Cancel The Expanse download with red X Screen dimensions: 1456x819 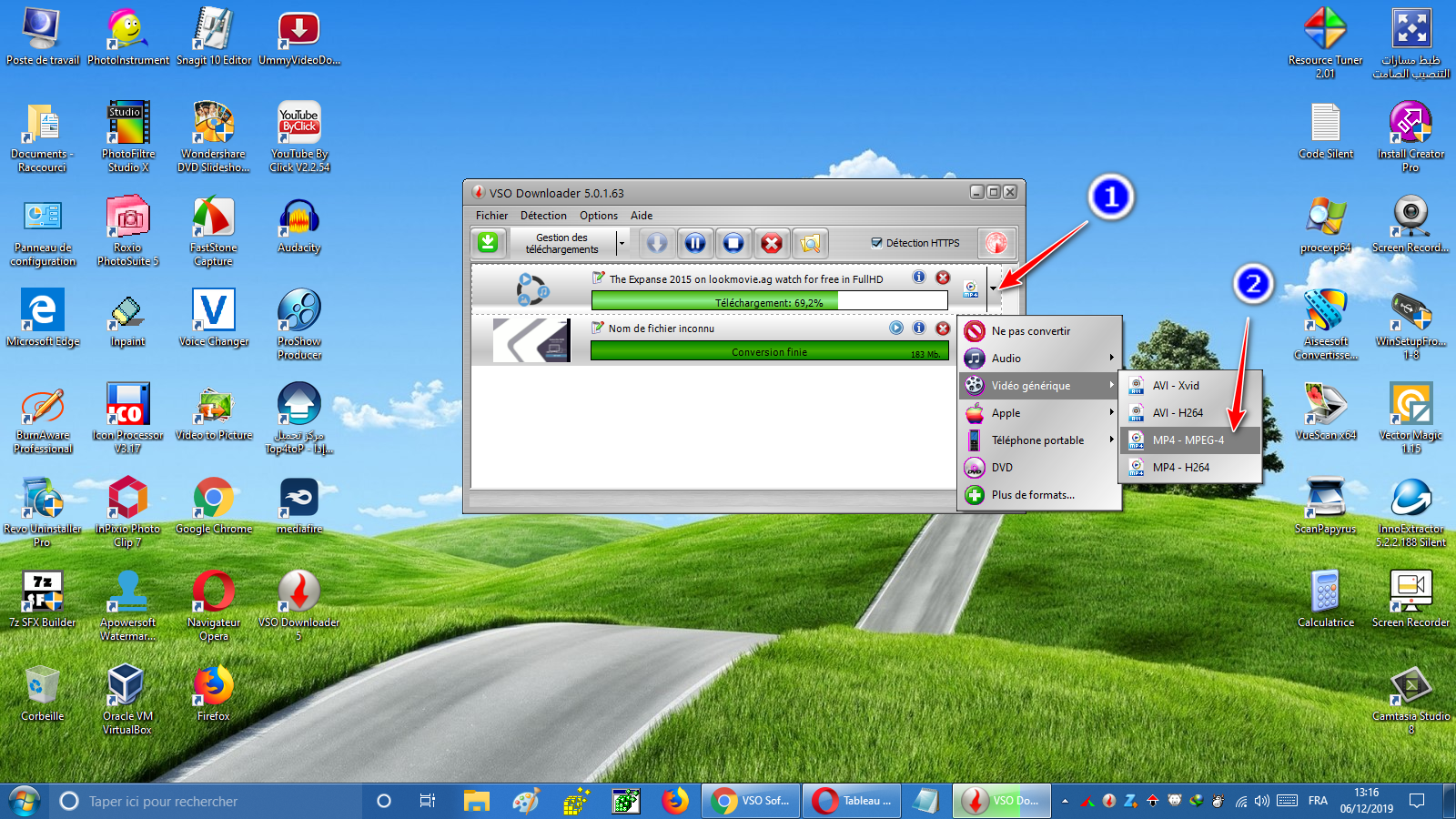coord(943,278)
